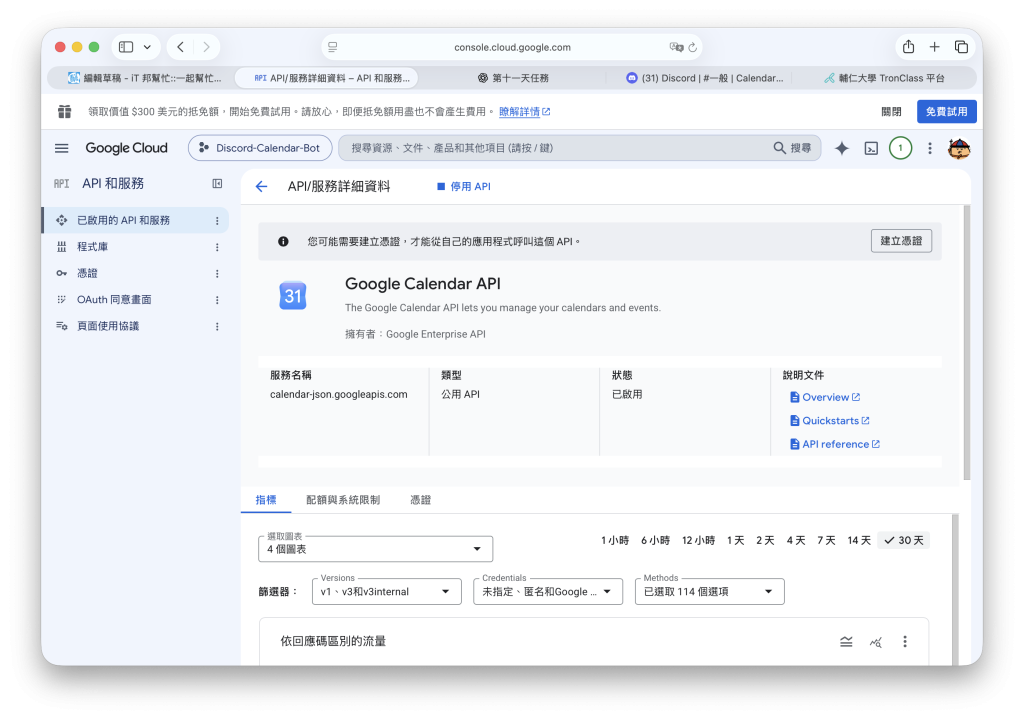Collapse the API 和服務 side panel icon

[x=217, y=184]
